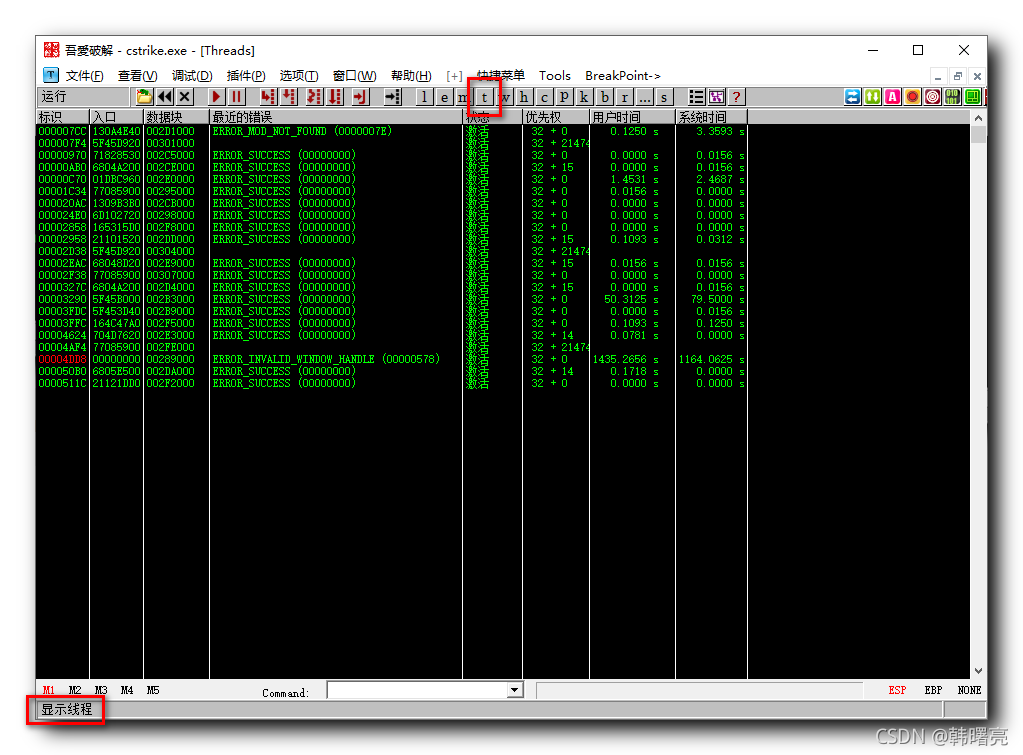The height and width of the screenshot is (755, 1023).
Task: Select the red thread row 00004DD8
Action: (x=391, y=360)
